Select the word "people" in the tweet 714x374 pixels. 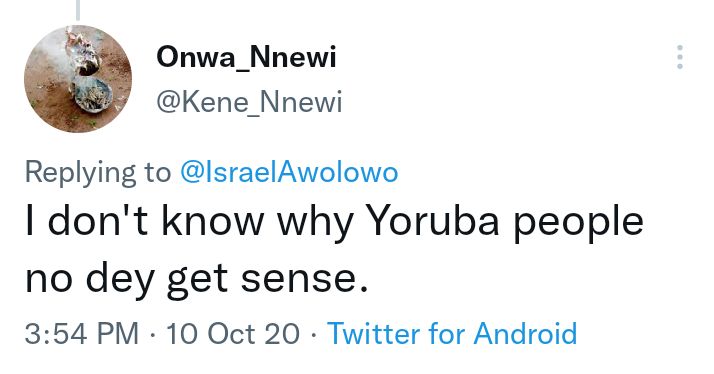point(579,225)
